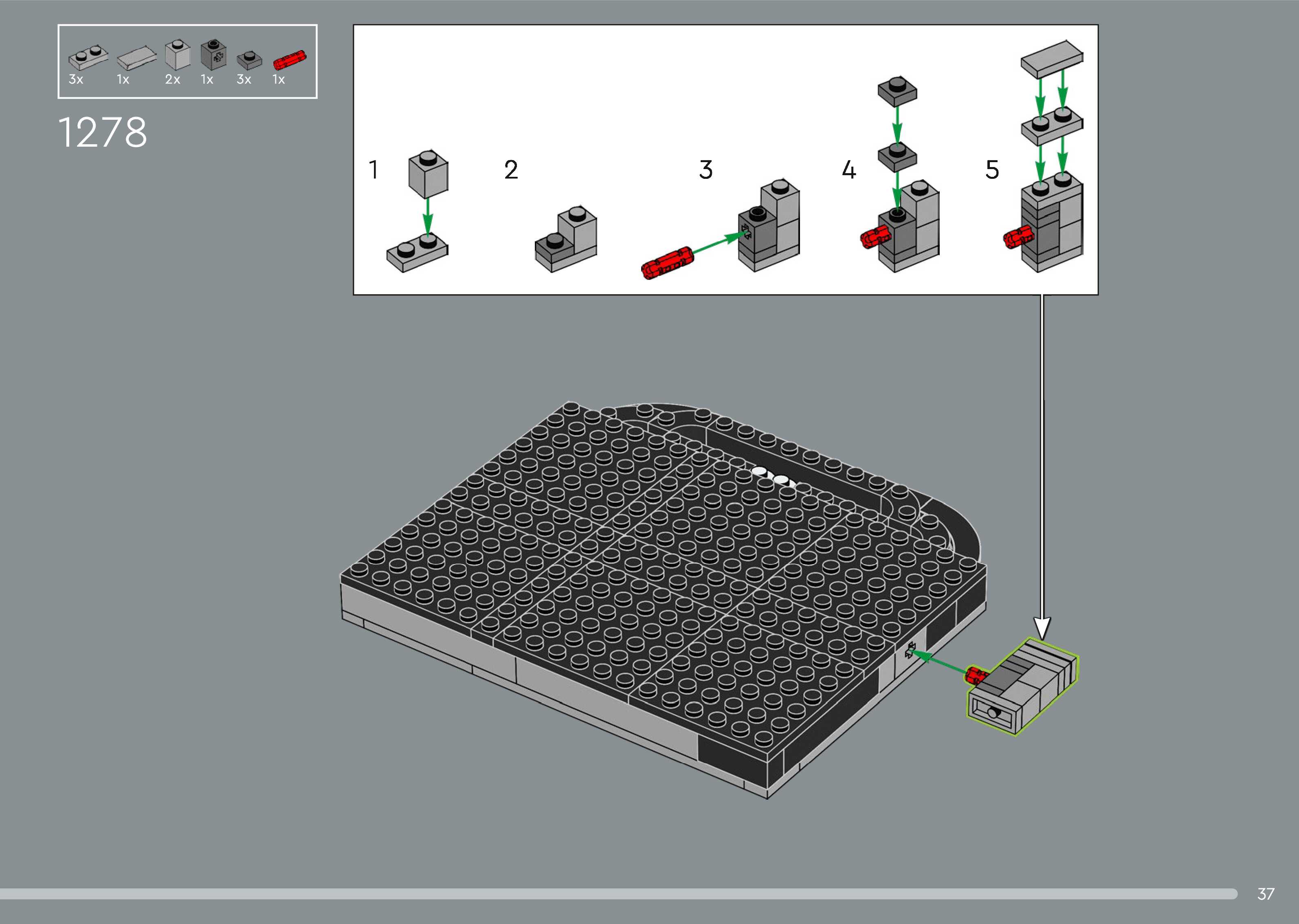Click sub-step number 5 label
Screen dimensions: 1299x924
[992, 169]
